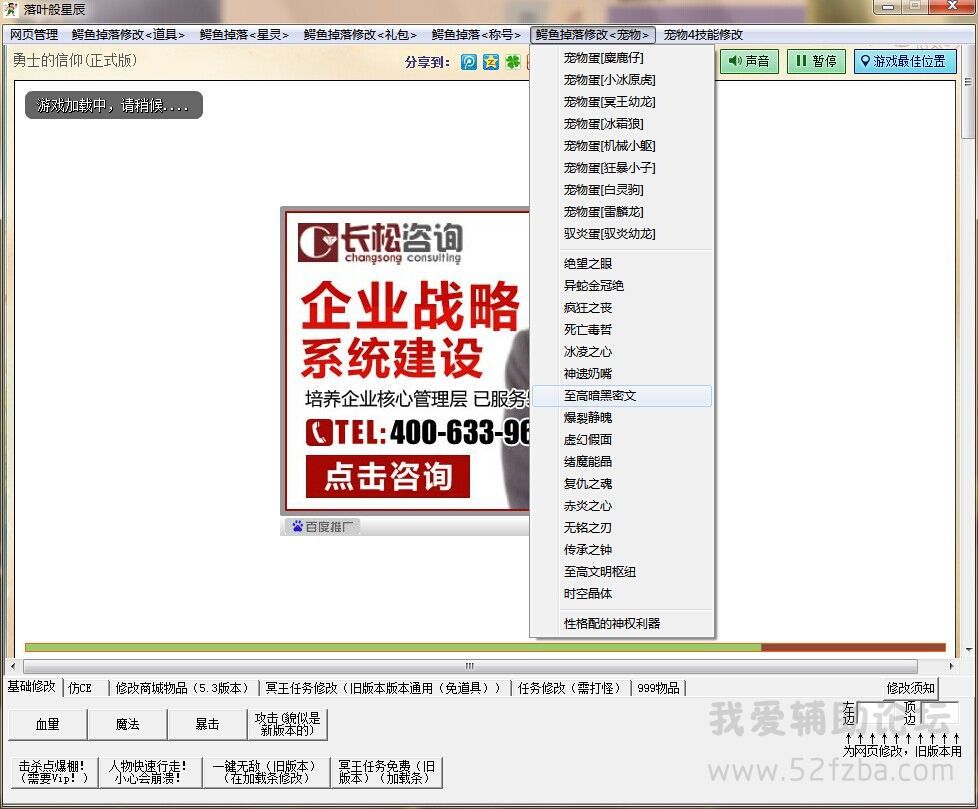Click the 人物快速行走 button
This screenshot has width=978, height=809.
150,772
